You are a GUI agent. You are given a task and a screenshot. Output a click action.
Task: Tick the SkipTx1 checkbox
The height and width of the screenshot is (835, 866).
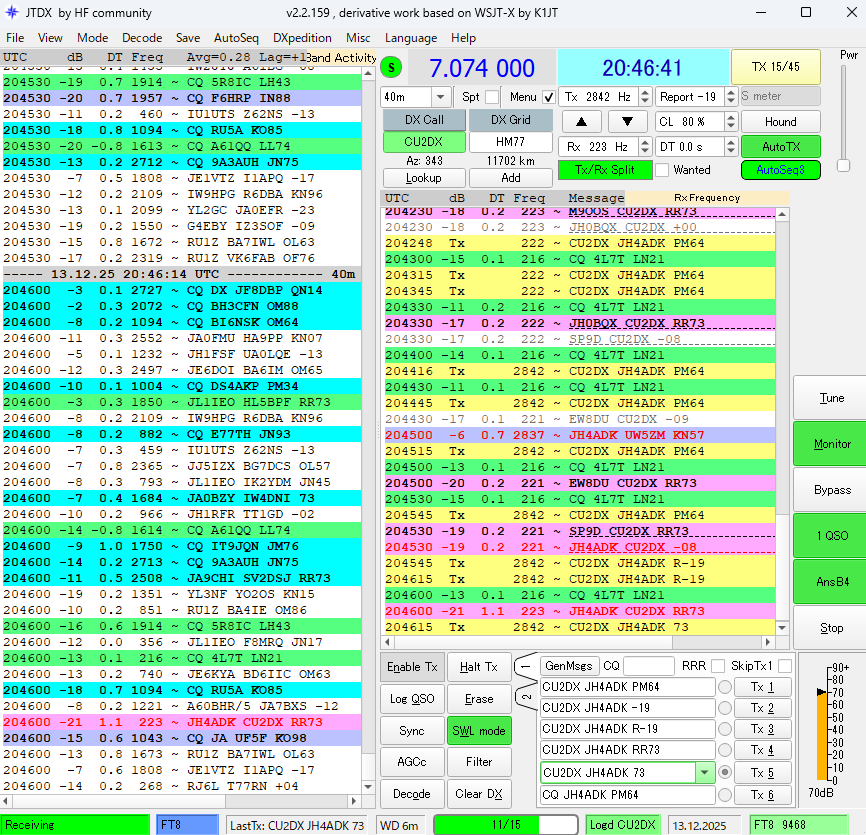[784, 666]
